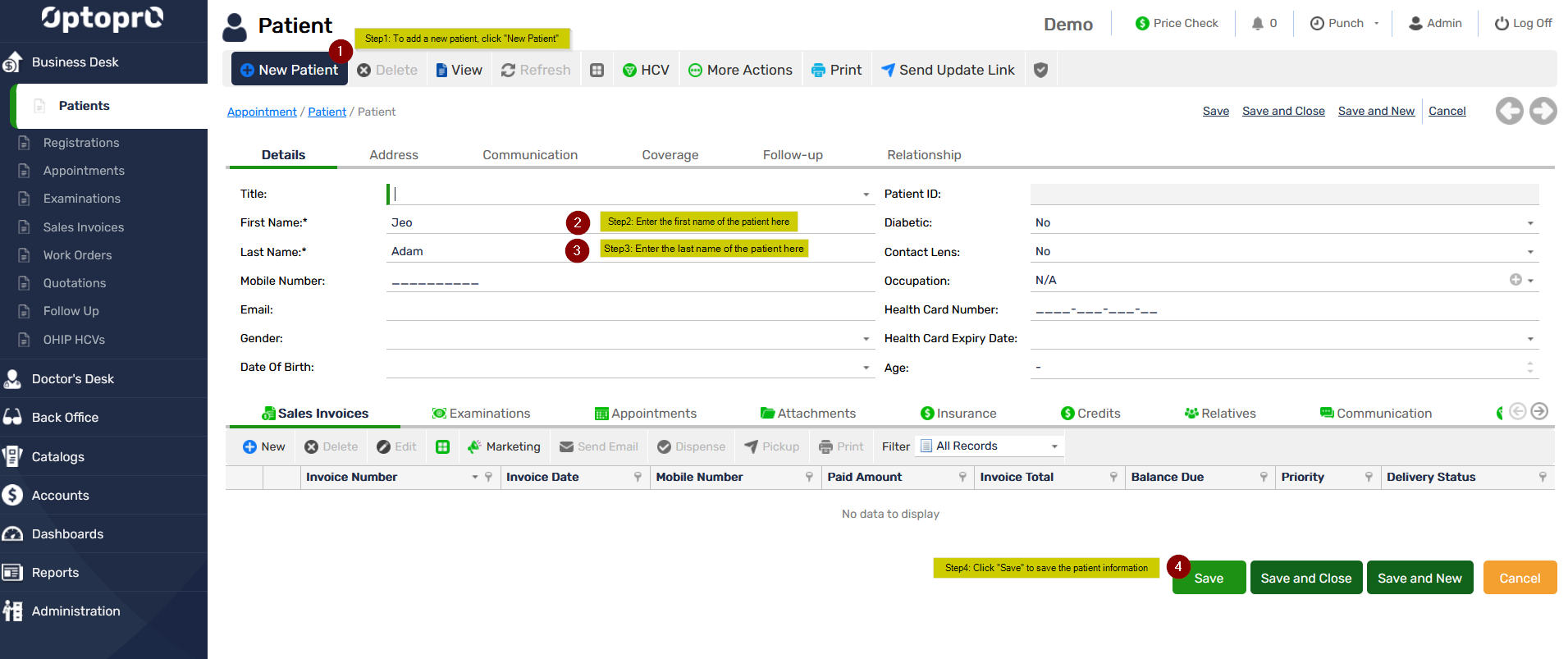The height and width of the screenshot is (659, 1568).
Task: Follow the Appointment breadcrumb link
Action: [x=262, y=112]
